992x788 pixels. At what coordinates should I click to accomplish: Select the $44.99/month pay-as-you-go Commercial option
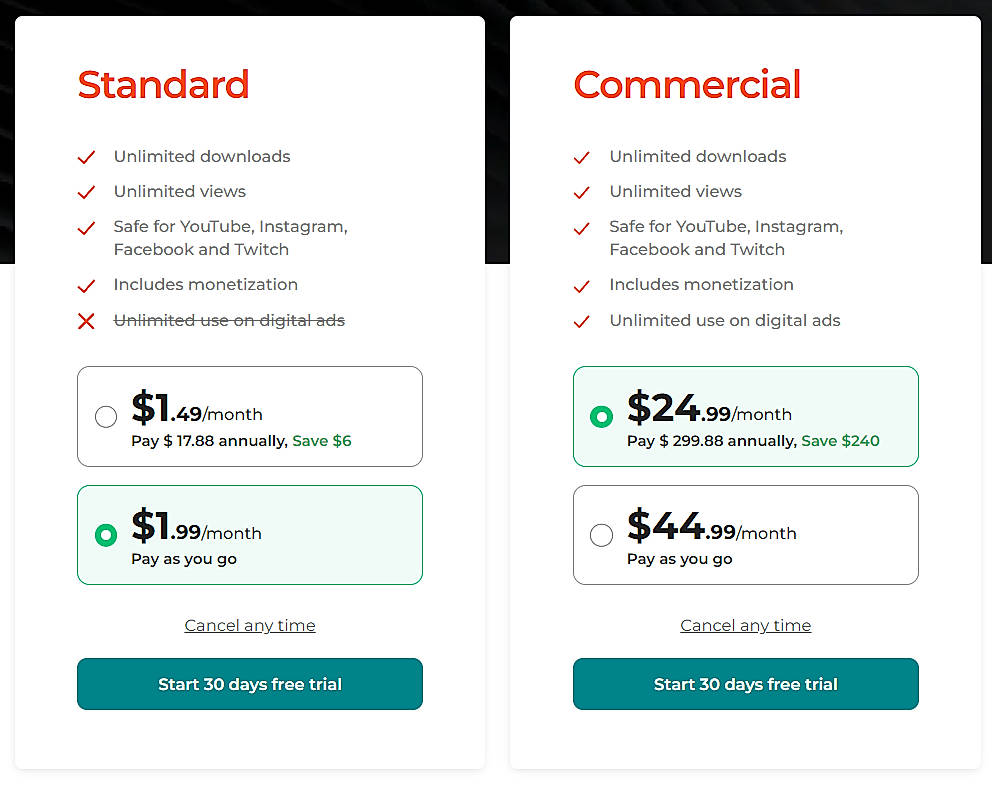point(601,535)
